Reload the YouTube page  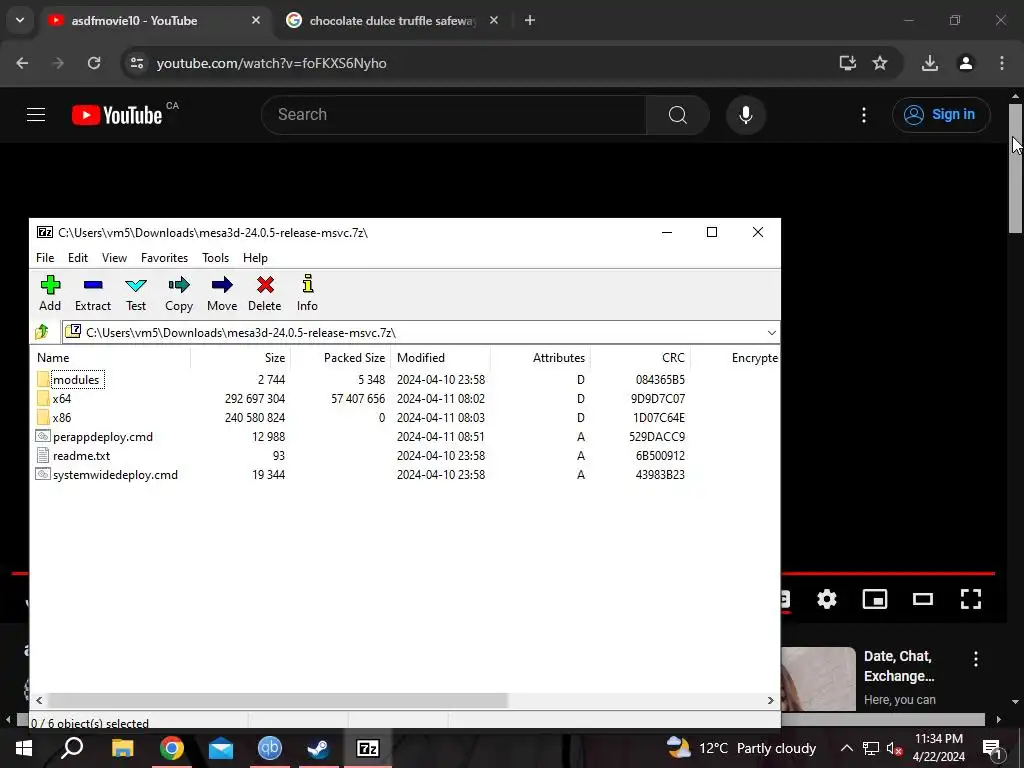[94, 63]
